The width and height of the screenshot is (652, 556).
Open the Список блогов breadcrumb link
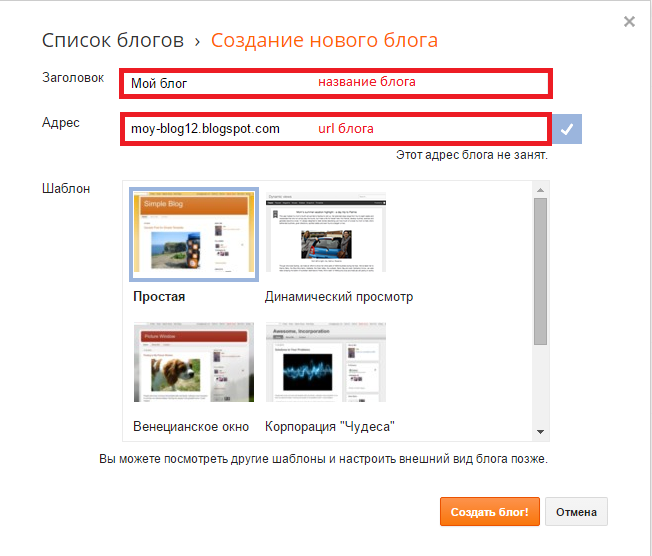click(113, 40)
